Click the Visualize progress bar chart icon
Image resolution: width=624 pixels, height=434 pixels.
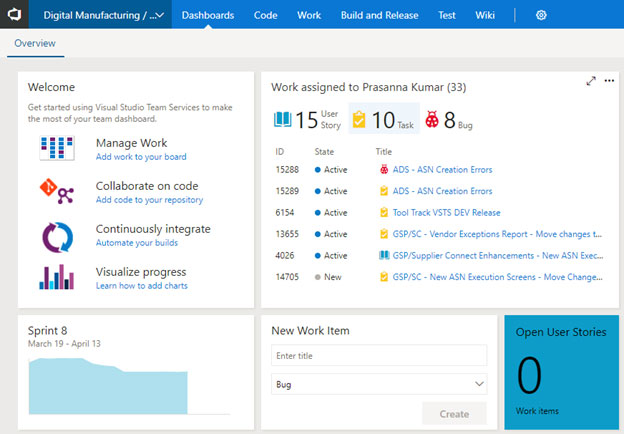[x=57, y=277]
